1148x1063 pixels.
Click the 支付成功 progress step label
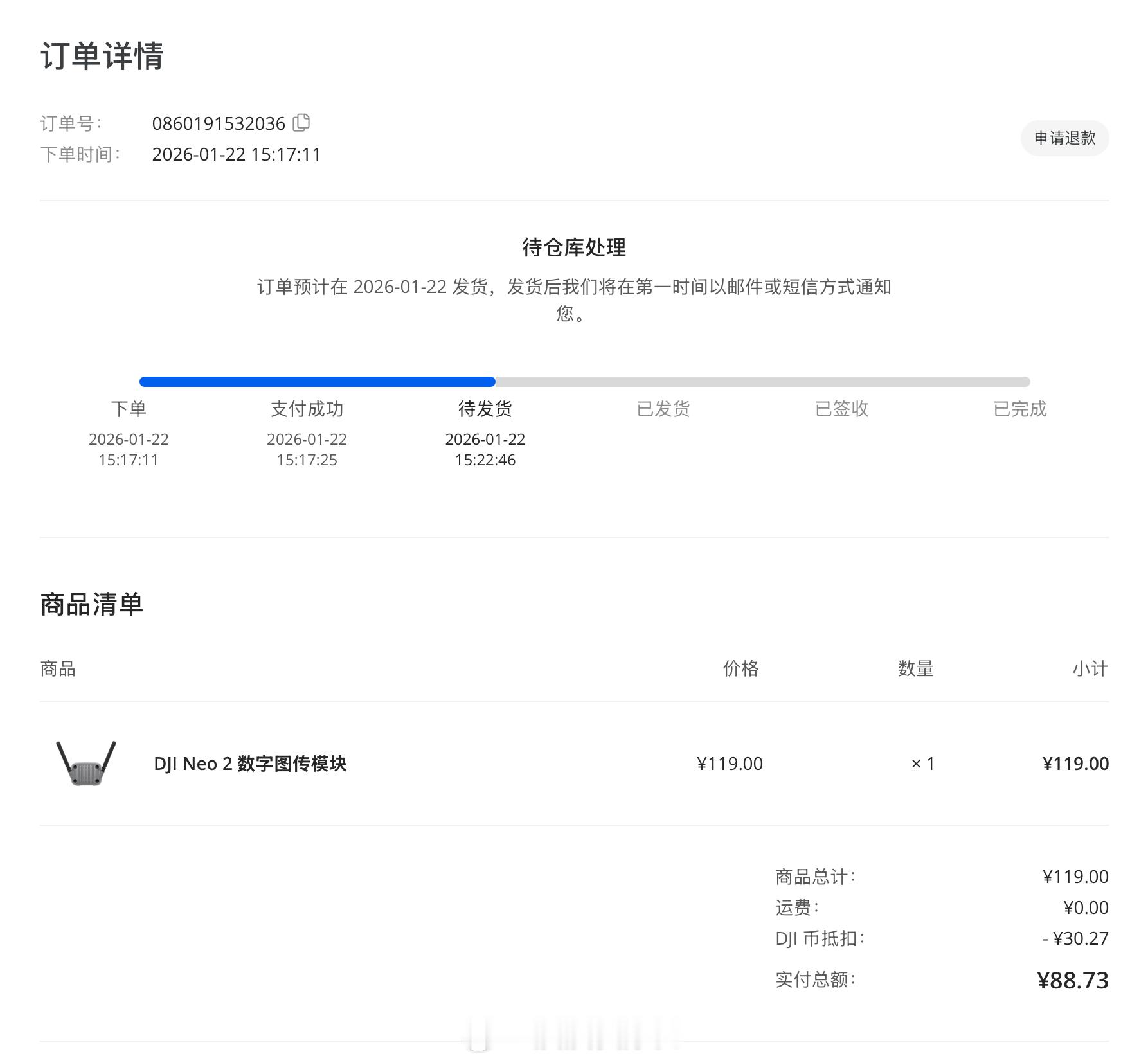pos(307,409)
